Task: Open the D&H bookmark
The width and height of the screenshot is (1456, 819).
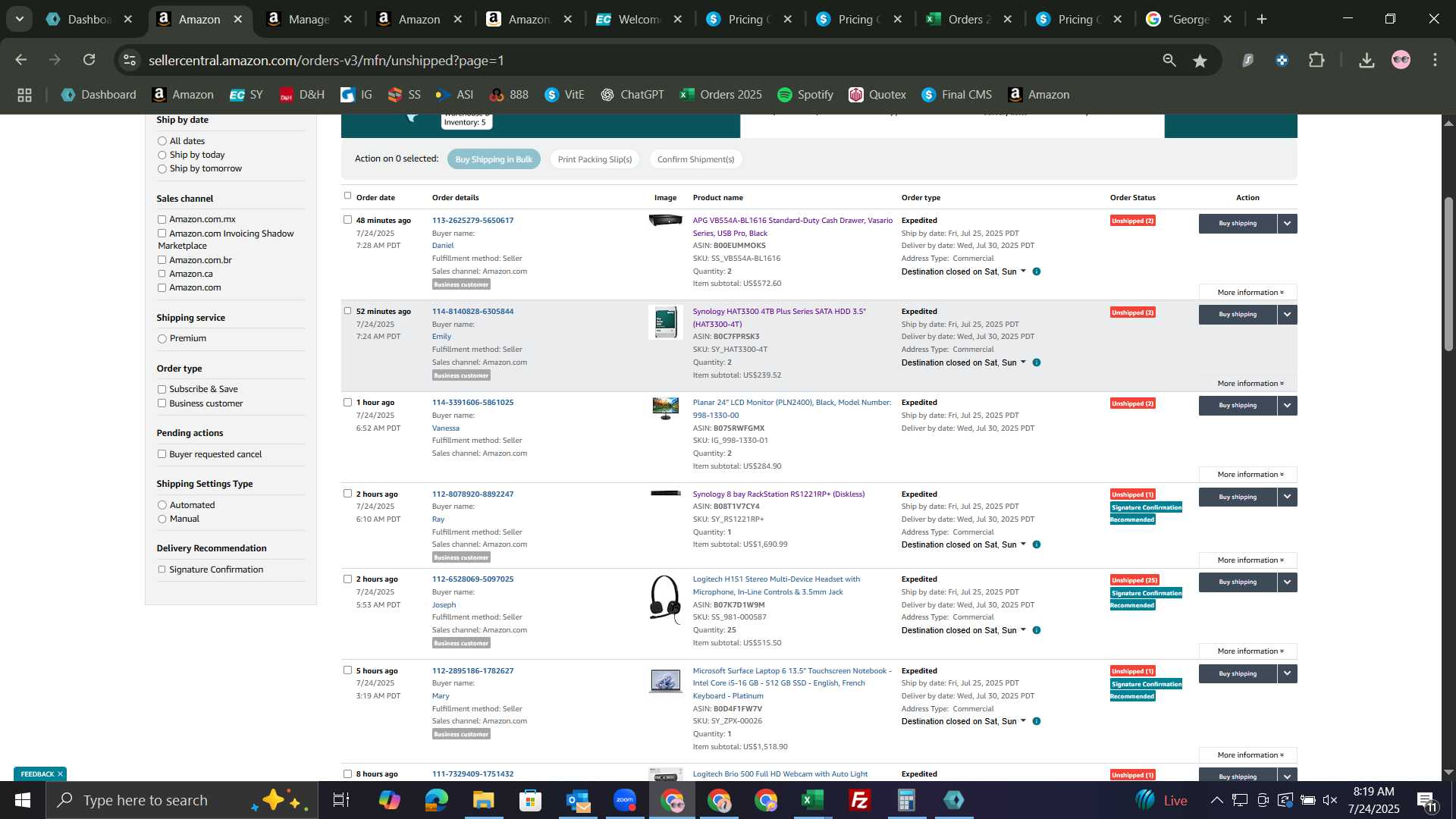Action: tap(302, 95)
